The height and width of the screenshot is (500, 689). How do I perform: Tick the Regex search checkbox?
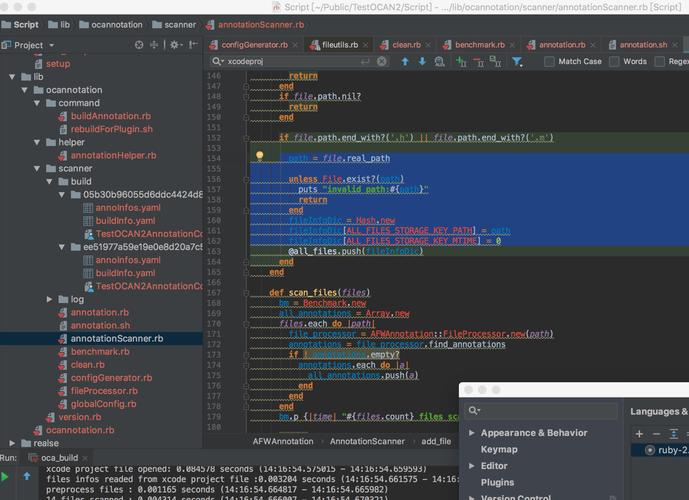659,62
